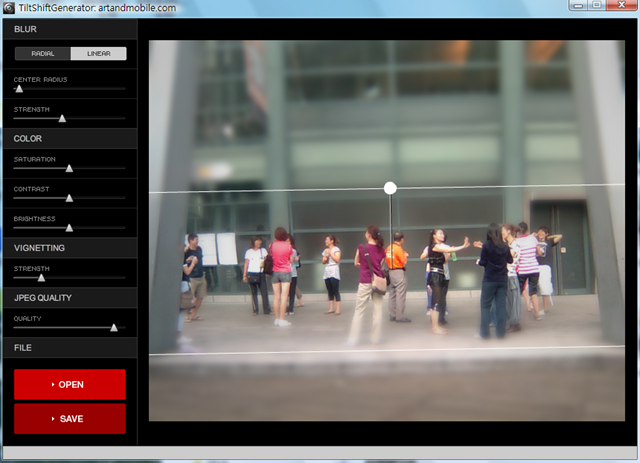Screen dimensions: 640x463
Task: Click the JPEG QUALITY section header
Action: 70,298
